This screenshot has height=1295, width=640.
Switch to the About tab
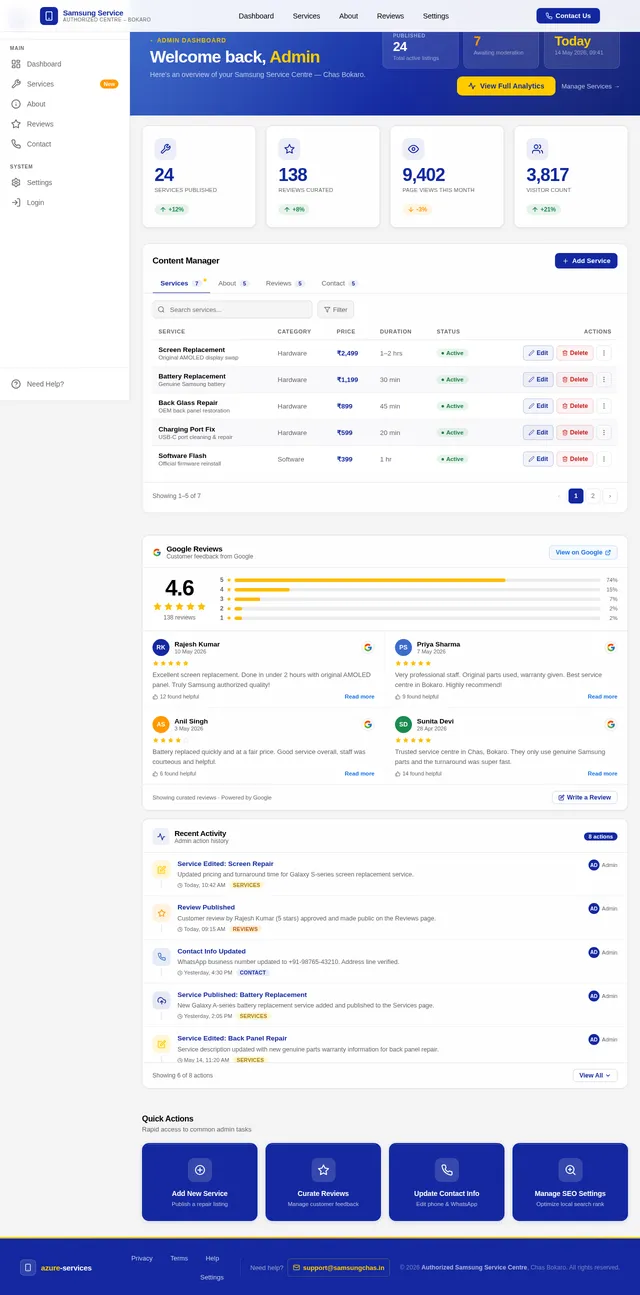[234, 284]
